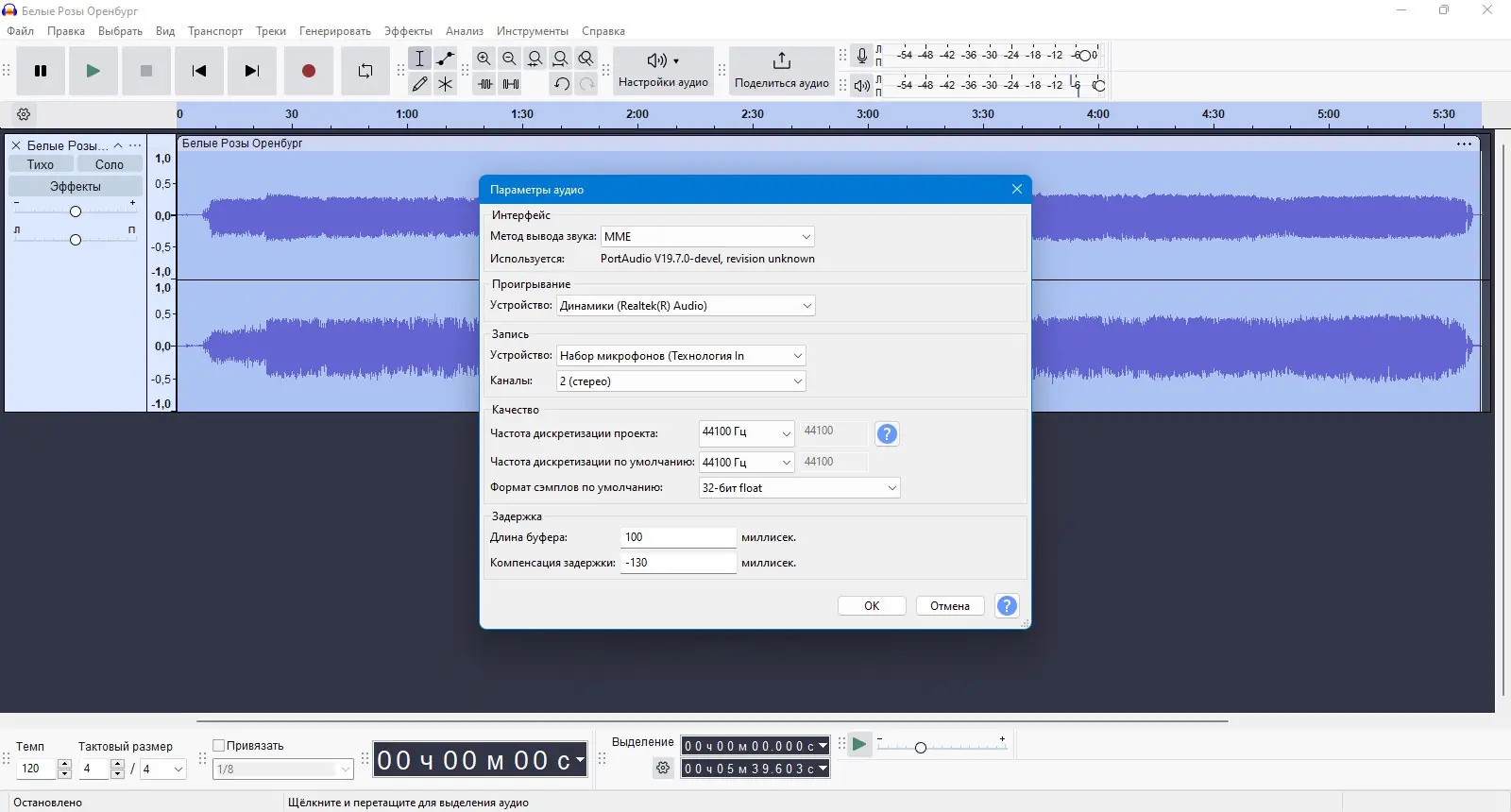Image resolution: width=1511 pixels, height=812 pixels.
Task: Open the Эффекты menu in the menu bar
Action: coord(408,31)
